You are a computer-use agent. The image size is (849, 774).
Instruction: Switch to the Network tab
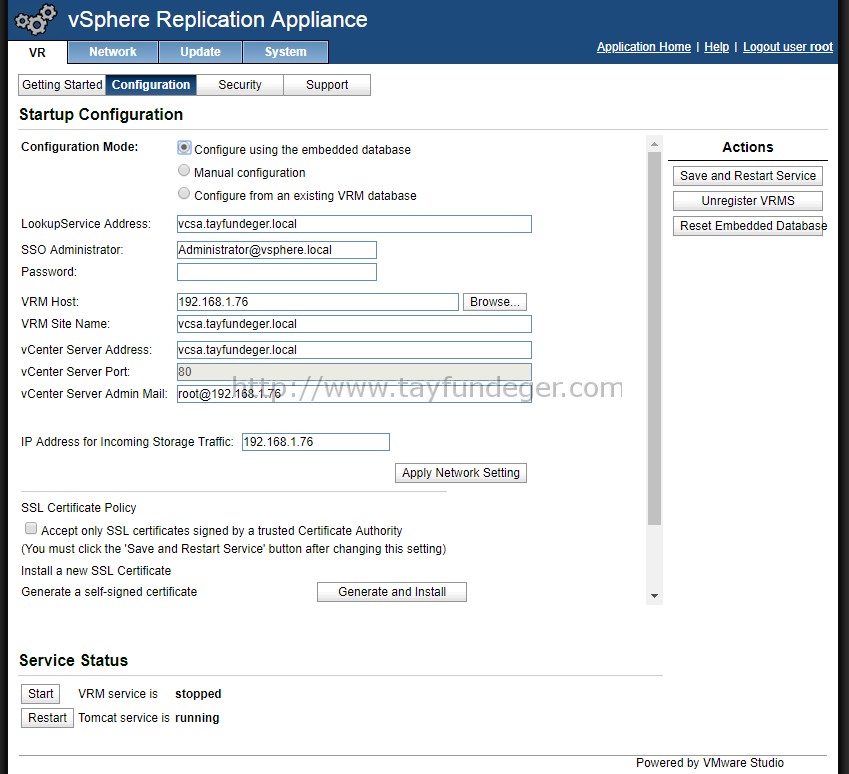point(113,52)
